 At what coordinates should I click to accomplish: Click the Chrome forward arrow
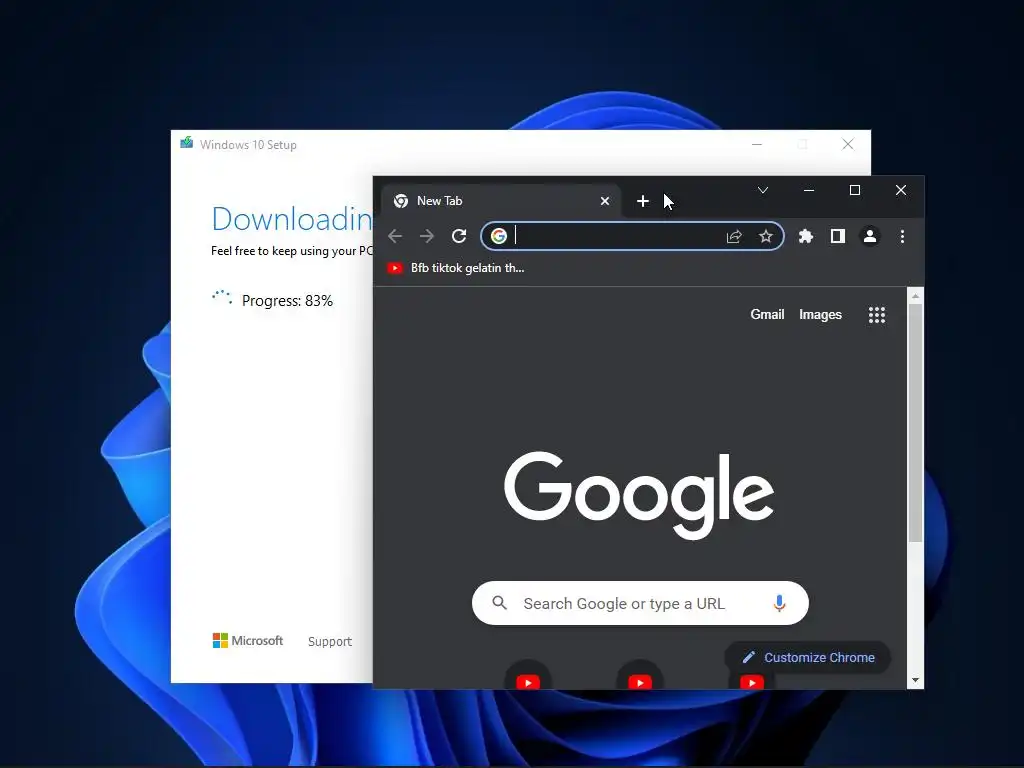click(426, 236)
